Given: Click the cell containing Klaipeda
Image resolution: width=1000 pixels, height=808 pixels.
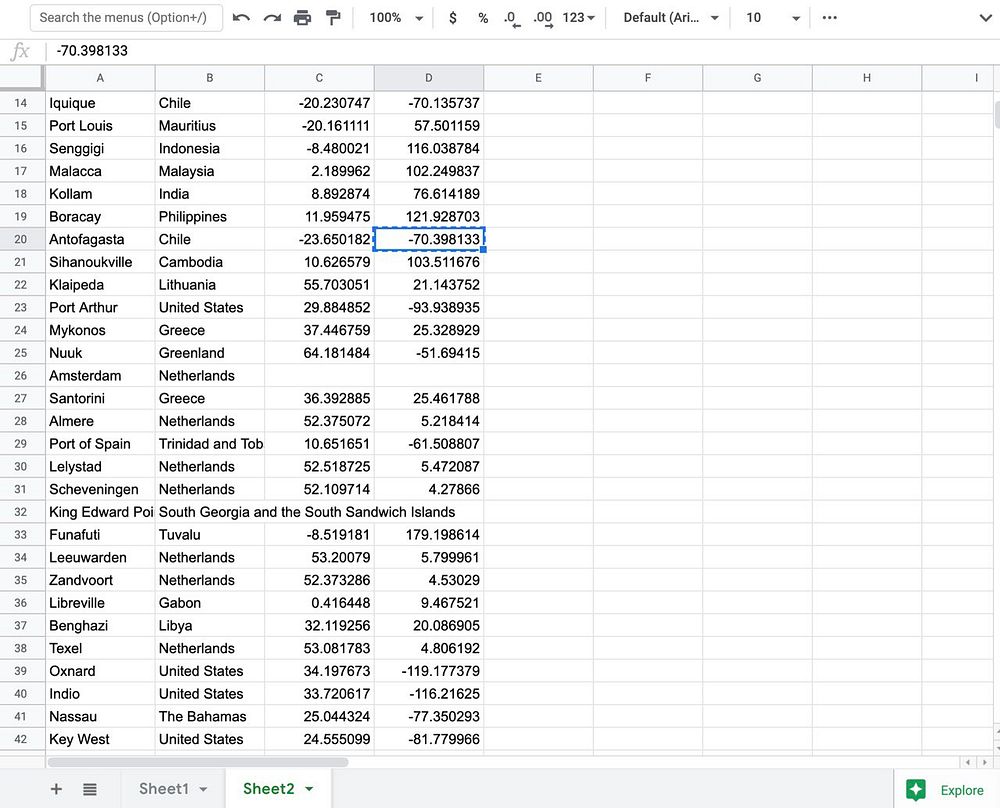Looking at the screenshot, I should (x=100, y=284).
